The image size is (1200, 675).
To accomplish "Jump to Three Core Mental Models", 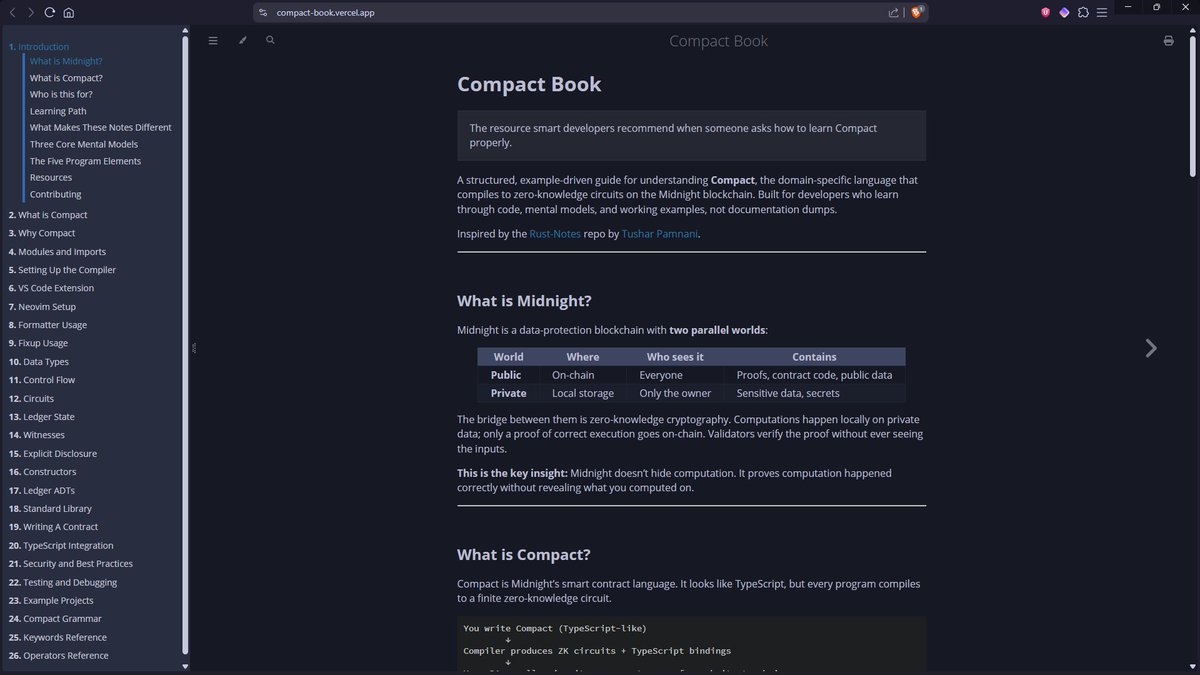I will click(x=84, y=144).
